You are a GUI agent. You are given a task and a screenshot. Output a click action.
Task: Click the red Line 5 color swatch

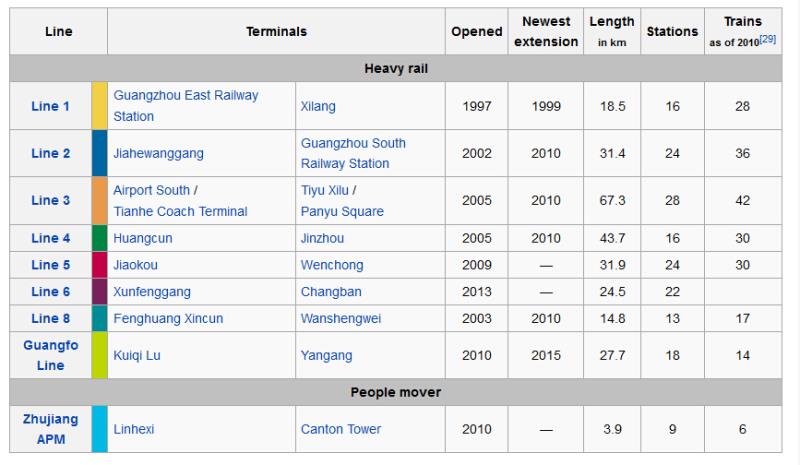tap(99, 265)
